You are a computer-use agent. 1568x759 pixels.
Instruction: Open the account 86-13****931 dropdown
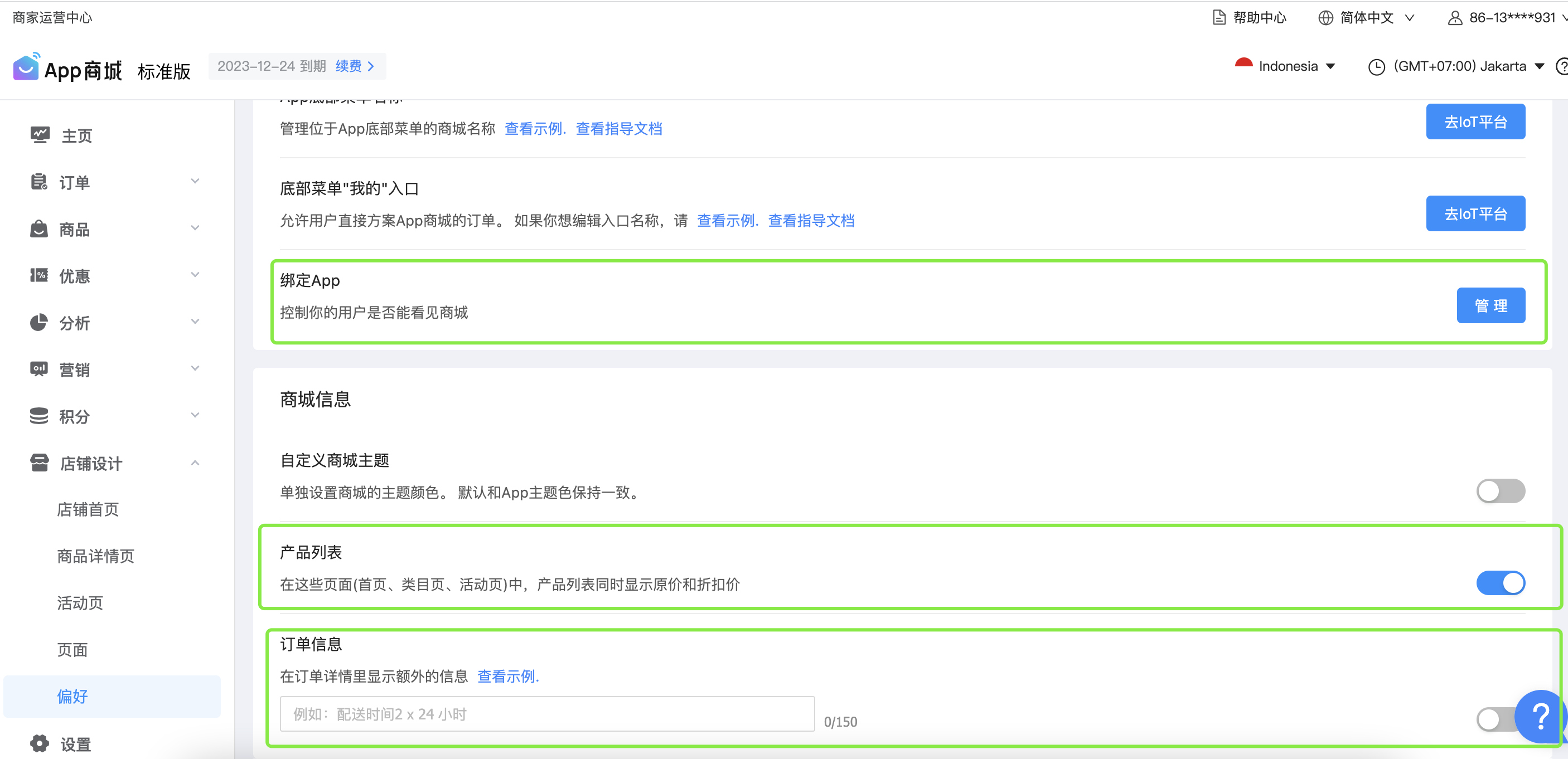[1507, 18]
